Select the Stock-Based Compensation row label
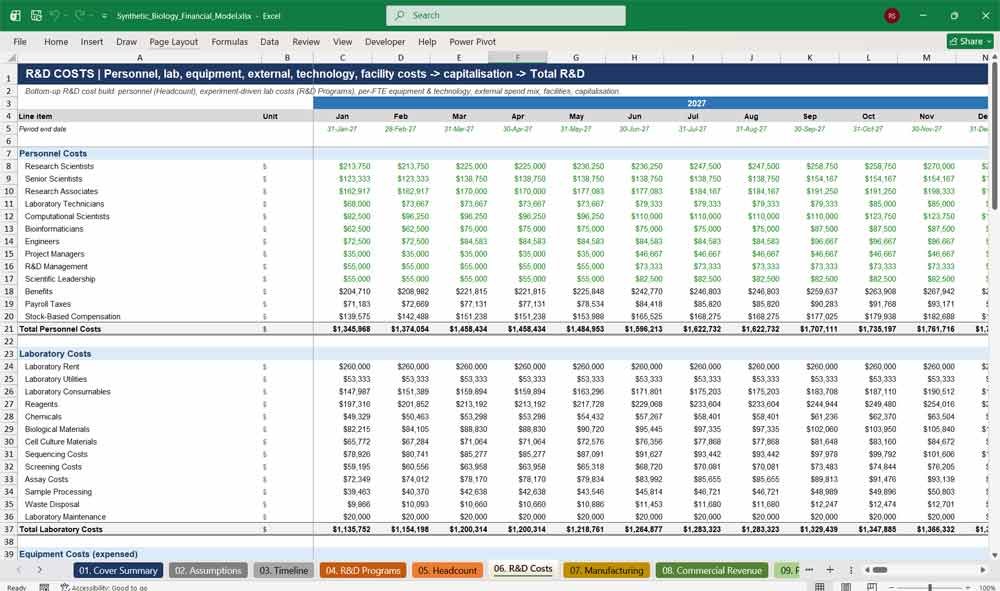 click(x=72, y=316)
